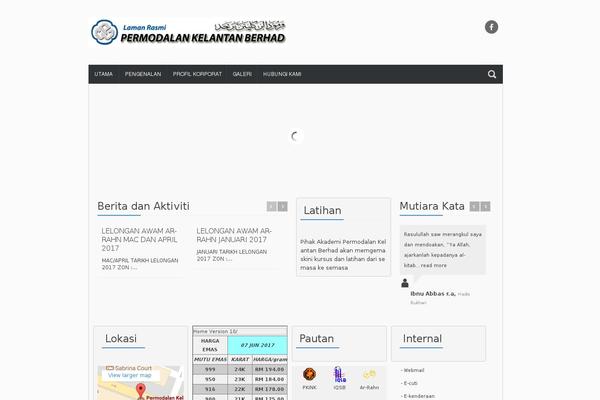The image size is (600, 400).
Task: Click the Lokasi map thumbnail
Action: tap(140, 383)
